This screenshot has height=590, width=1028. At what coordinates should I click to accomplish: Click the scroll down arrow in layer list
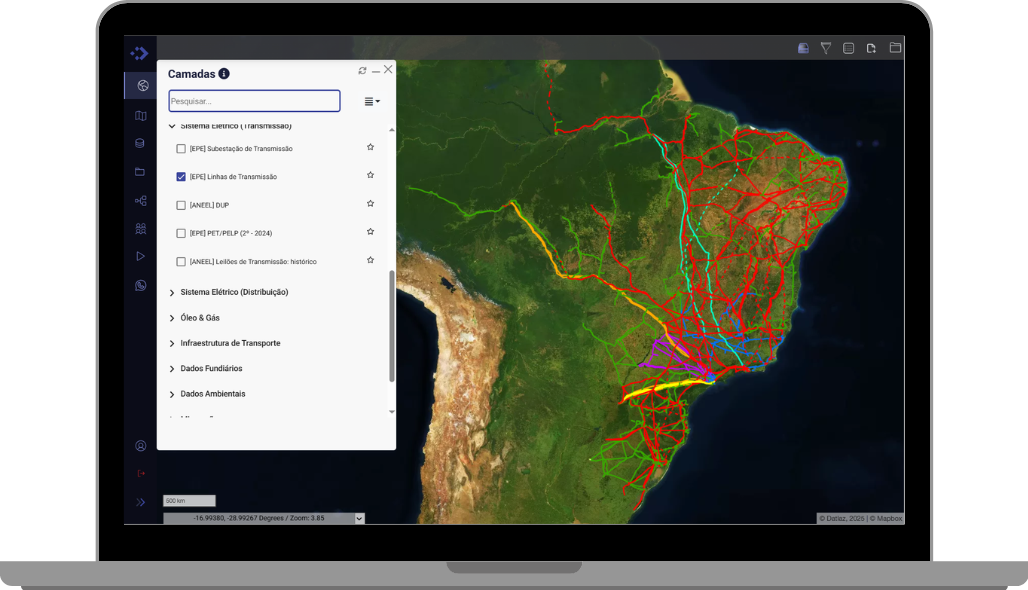click(391, 412)
